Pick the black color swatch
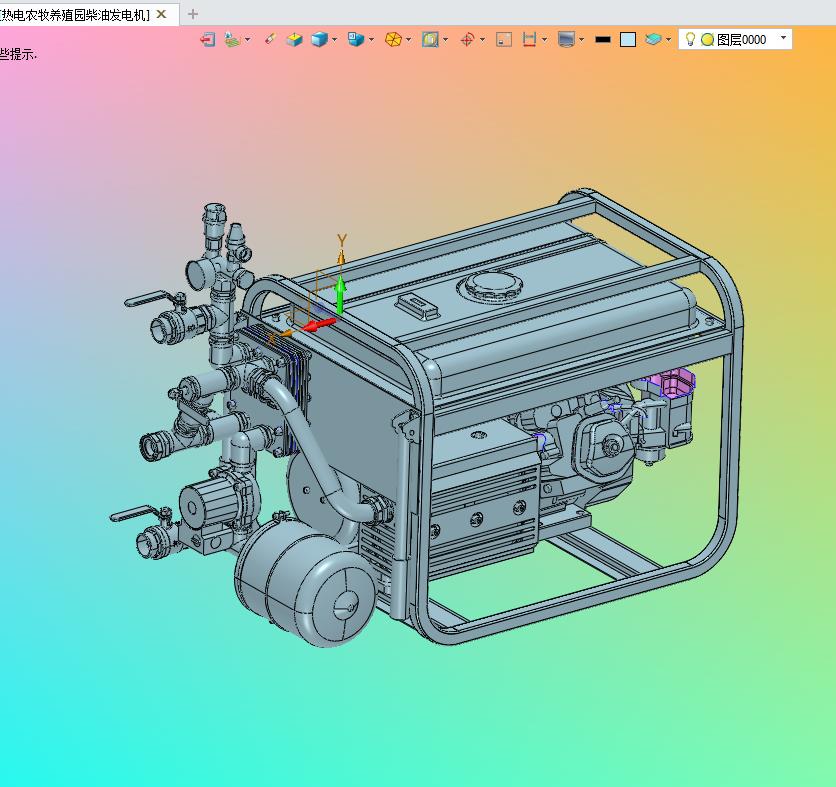The width and height of the screenshot is (836, 787). [x=603, y=39]
